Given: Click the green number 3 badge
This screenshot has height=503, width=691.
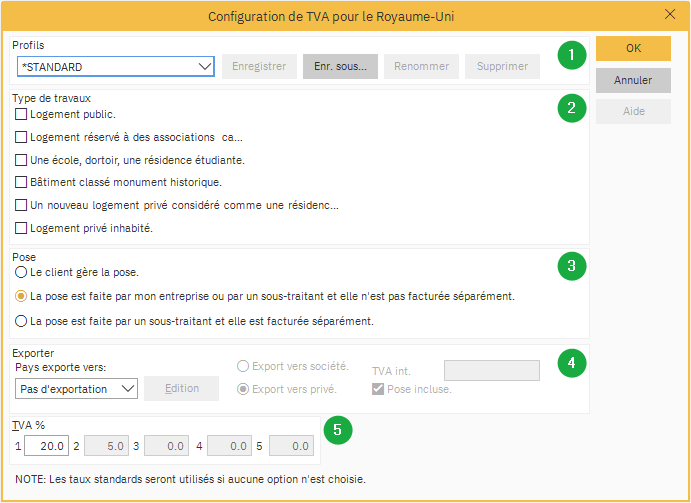Looking at the screenshot, I should (571, 266).
